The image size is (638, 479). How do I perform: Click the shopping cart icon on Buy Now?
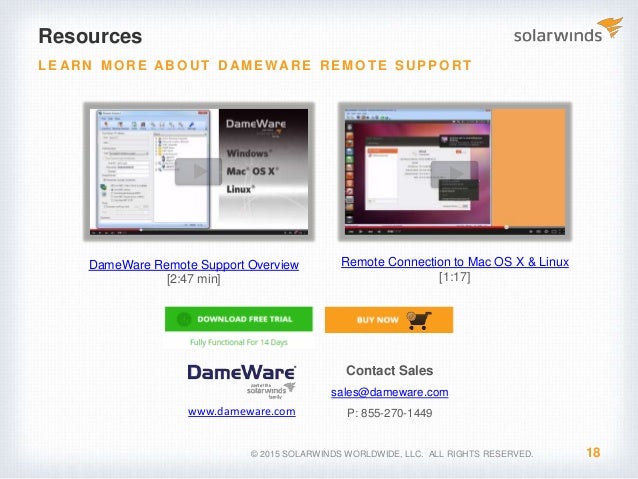[419, 320]
